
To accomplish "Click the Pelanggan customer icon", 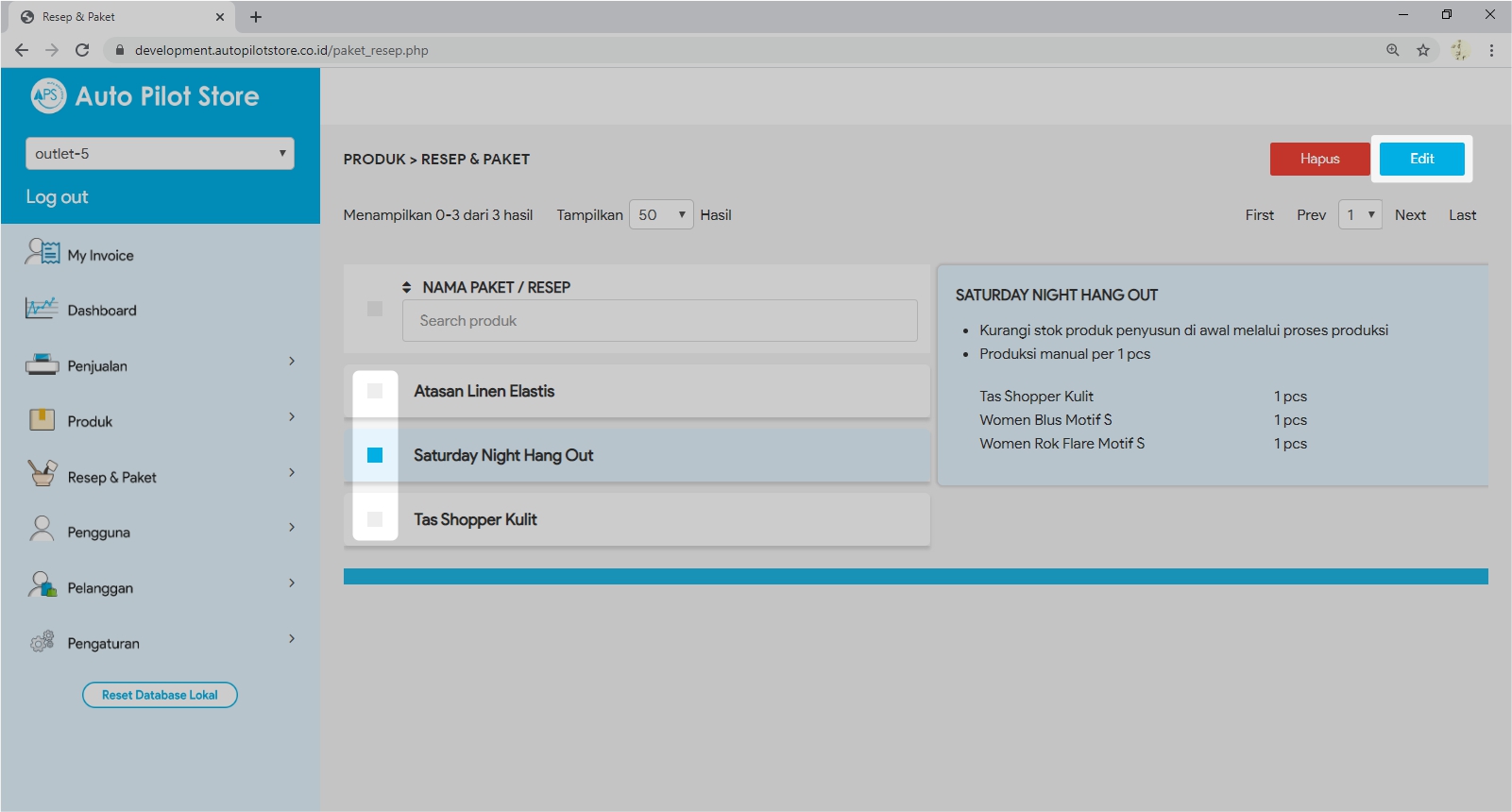I will 42,585.
